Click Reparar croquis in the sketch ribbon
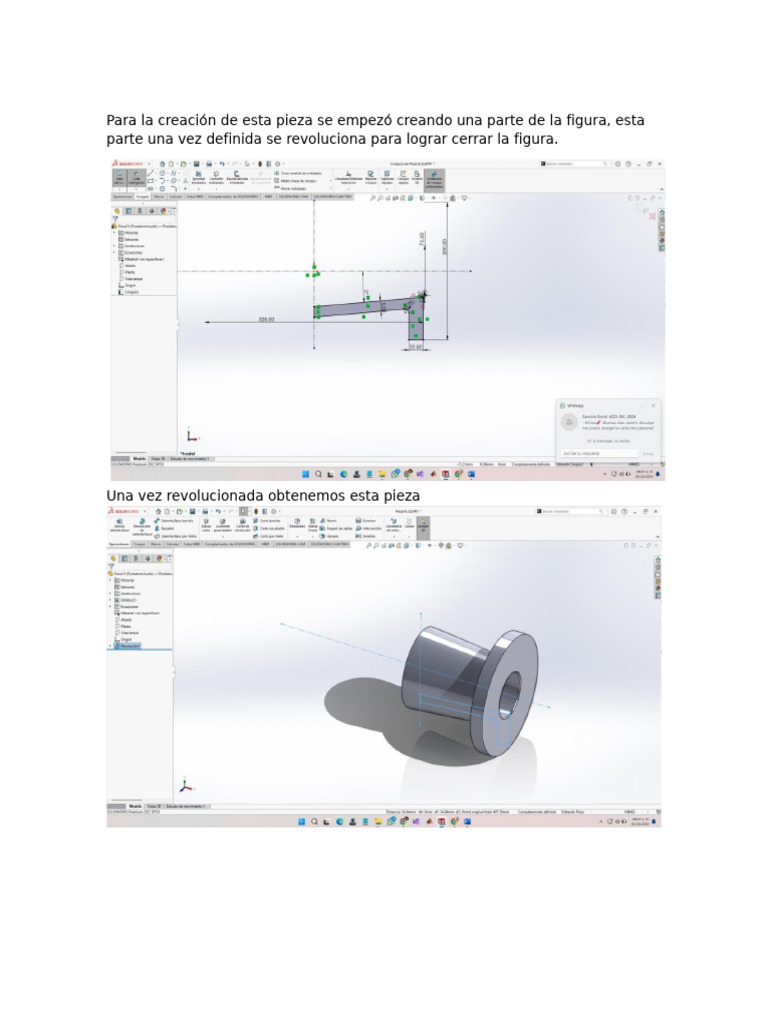The width and height of the screenshot is (768, 1024). (370, 176)
